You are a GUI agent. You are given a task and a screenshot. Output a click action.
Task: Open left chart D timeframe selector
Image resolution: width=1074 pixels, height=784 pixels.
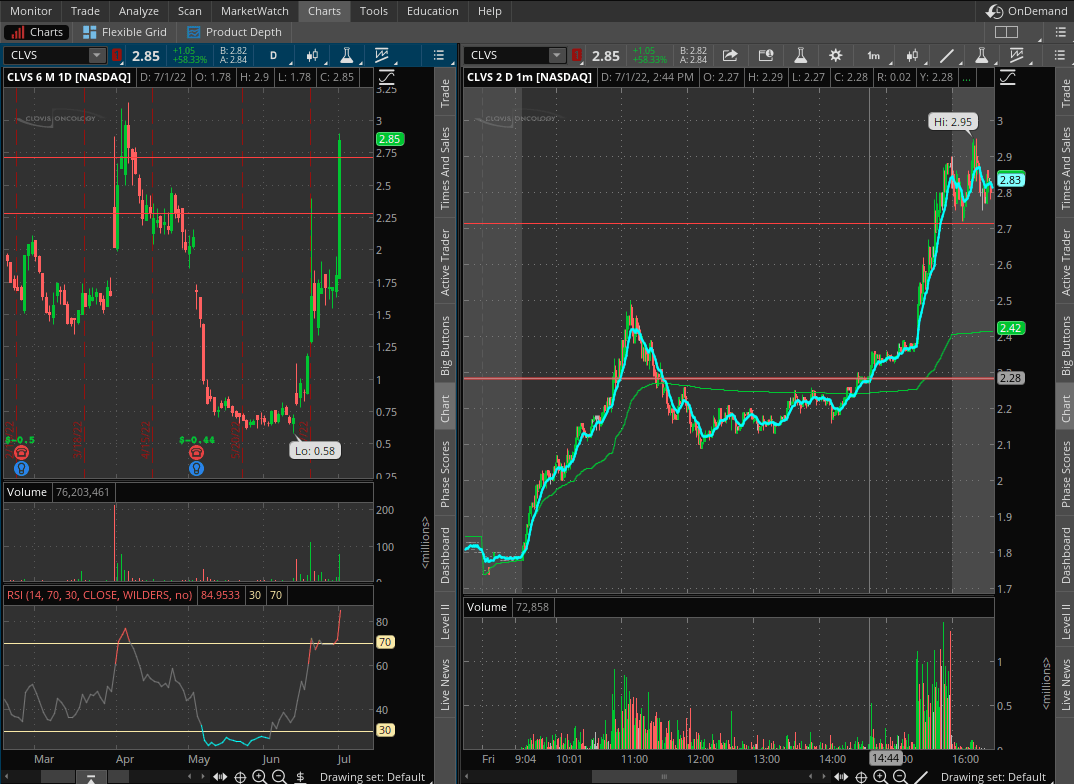(273, 55)
